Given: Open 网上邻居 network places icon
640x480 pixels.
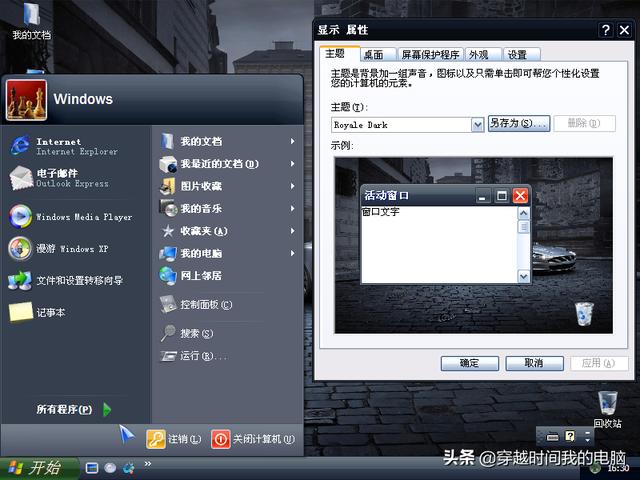Looking at the screenshot, I should point(168,276).
